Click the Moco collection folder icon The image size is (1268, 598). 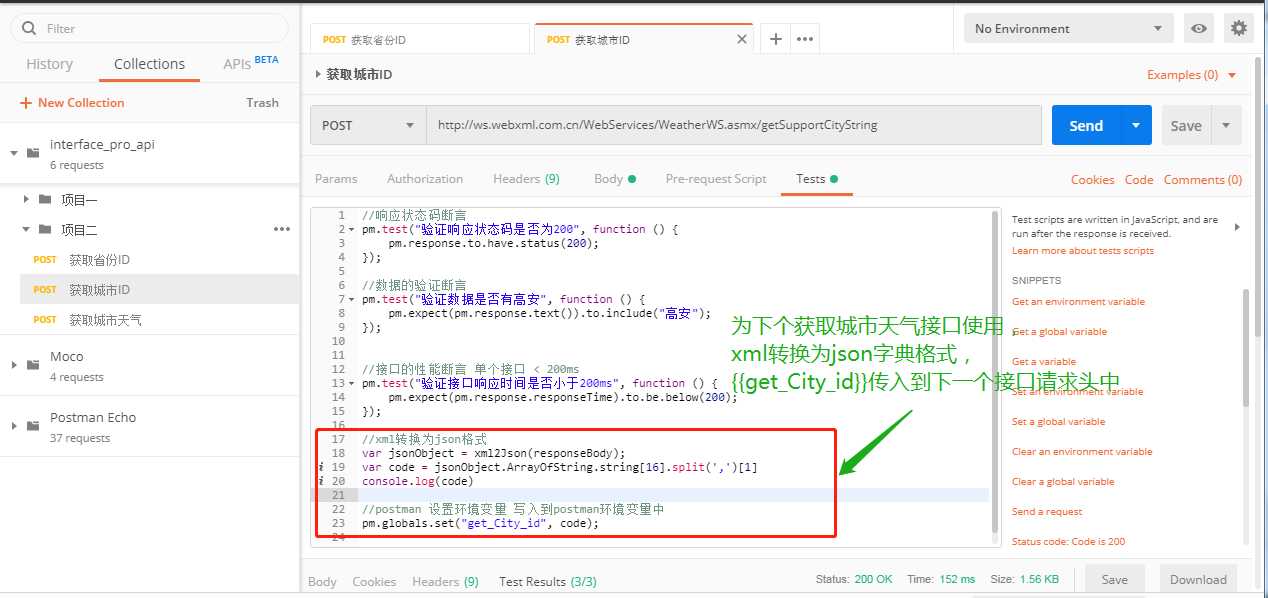tap(33, 365)
